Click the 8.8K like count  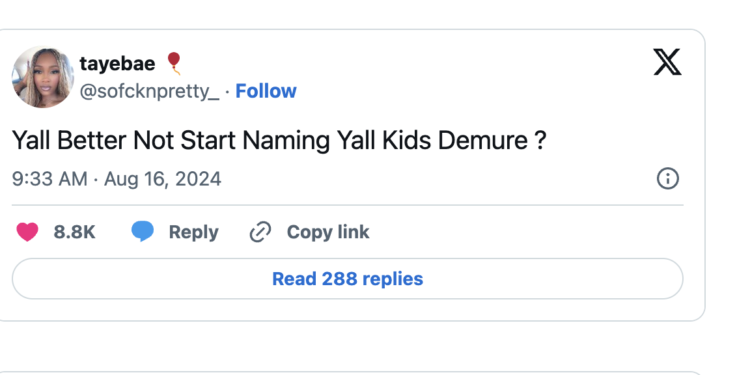75,232
